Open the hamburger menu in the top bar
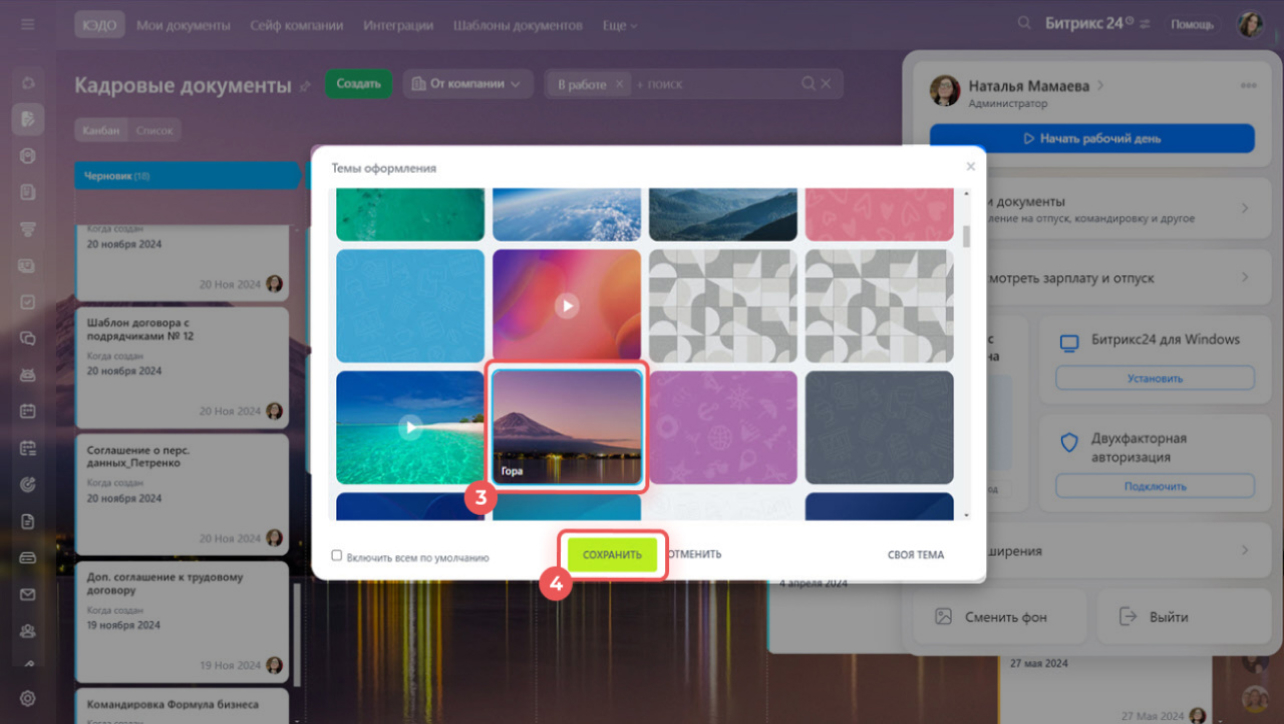The image size is (1284, 724). point(28,24)
